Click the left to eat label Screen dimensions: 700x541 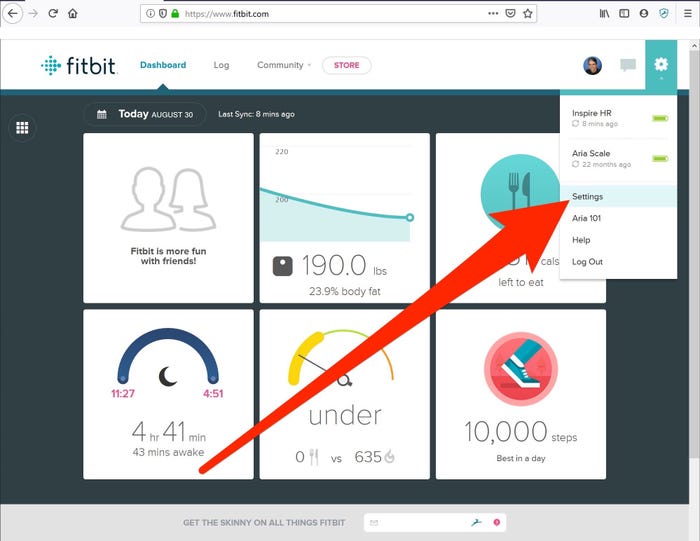point(521,282)
